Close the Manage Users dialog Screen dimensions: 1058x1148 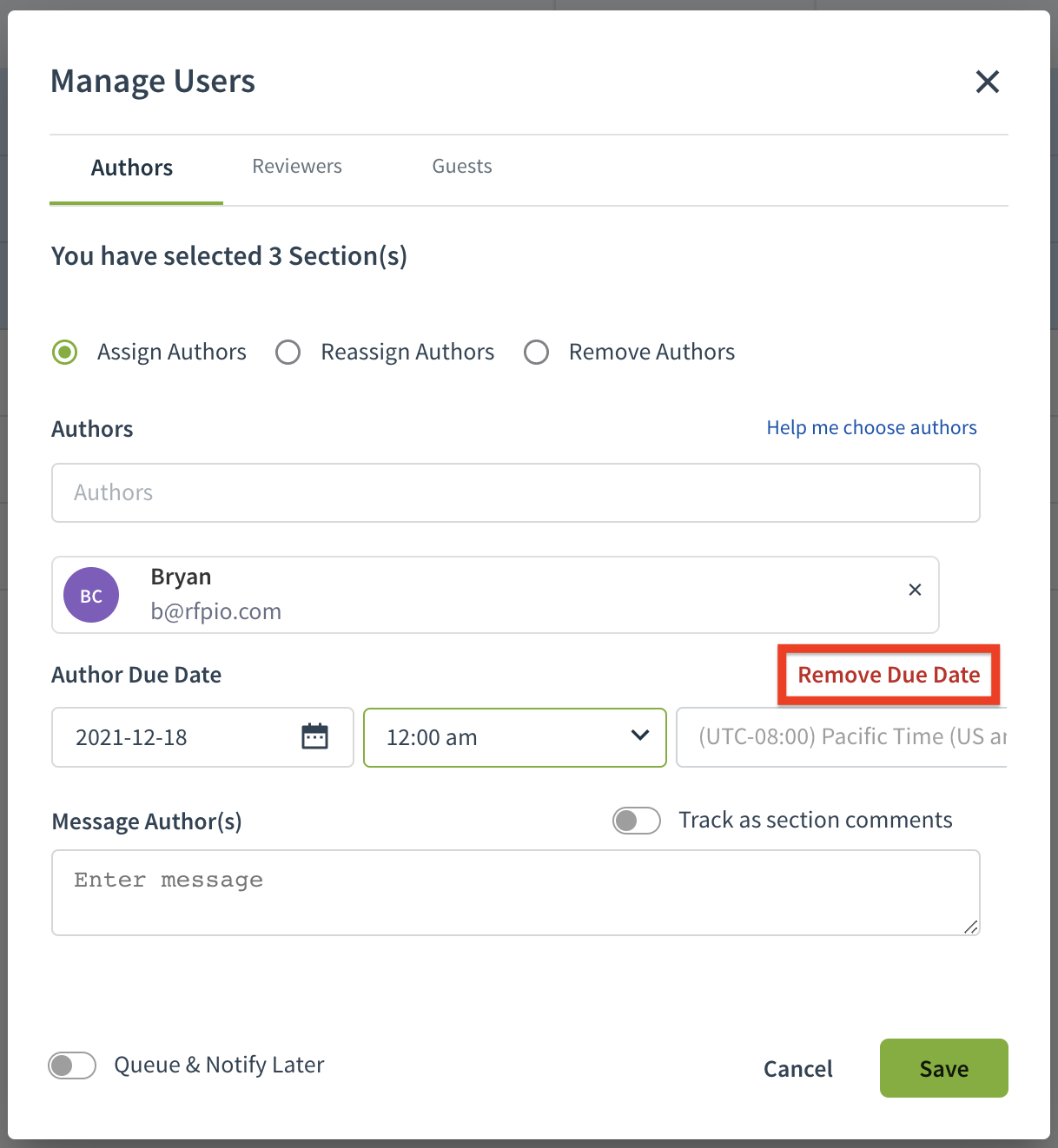pos(988,82)
